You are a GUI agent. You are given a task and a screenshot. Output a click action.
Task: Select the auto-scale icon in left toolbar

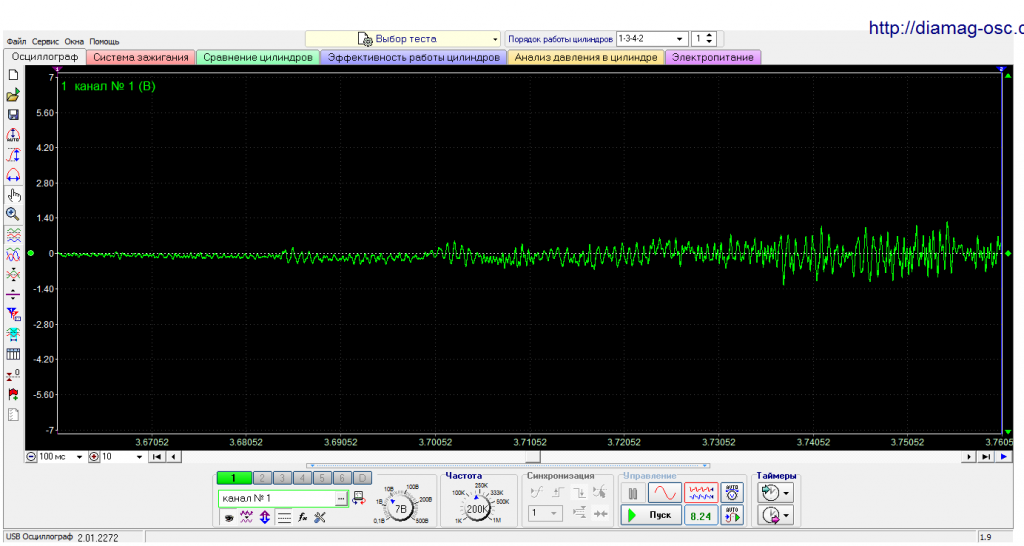click(13, 135)
